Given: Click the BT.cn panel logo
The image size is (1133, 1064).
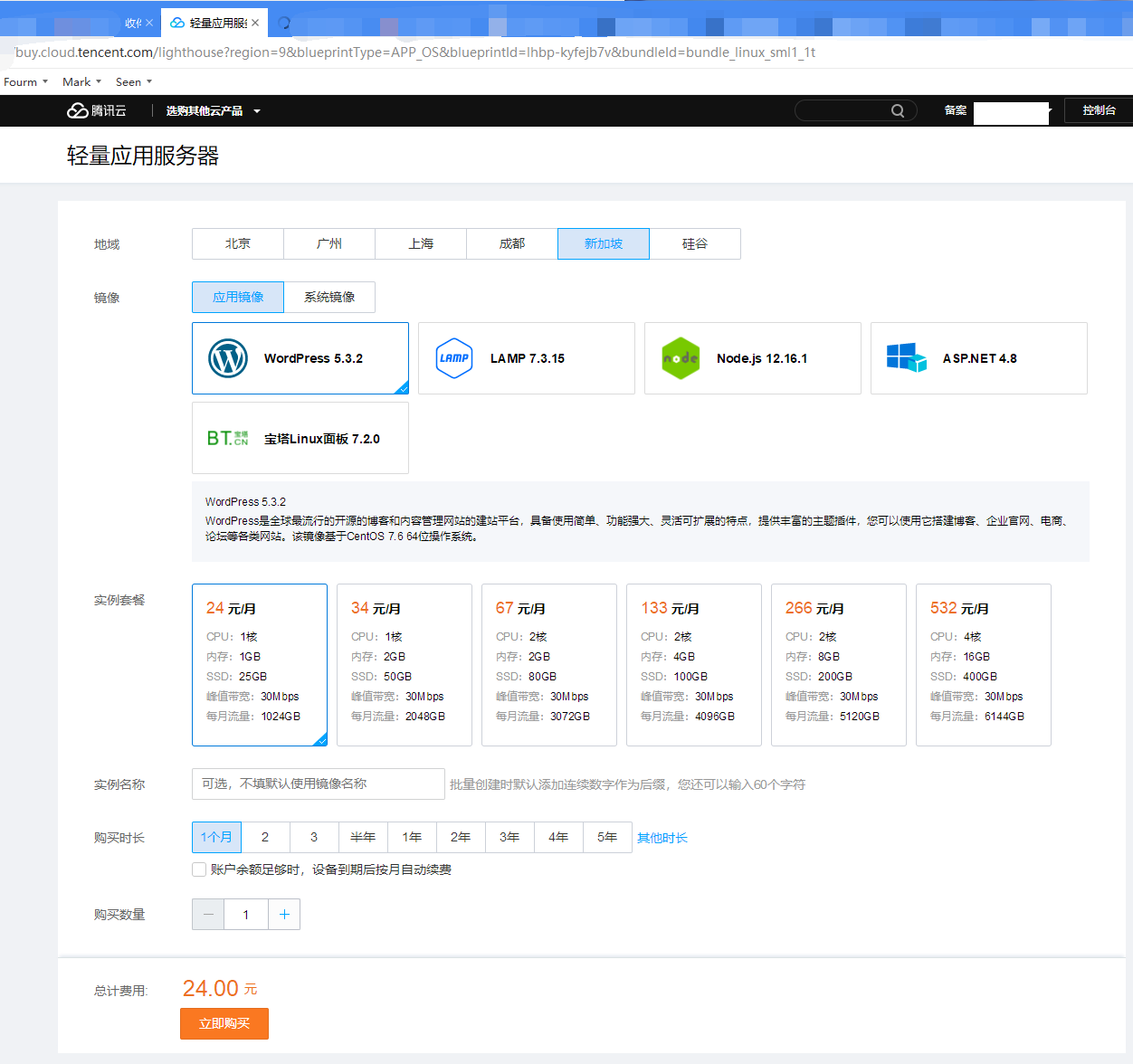Looking at the screenshot, I should (228, 438).
